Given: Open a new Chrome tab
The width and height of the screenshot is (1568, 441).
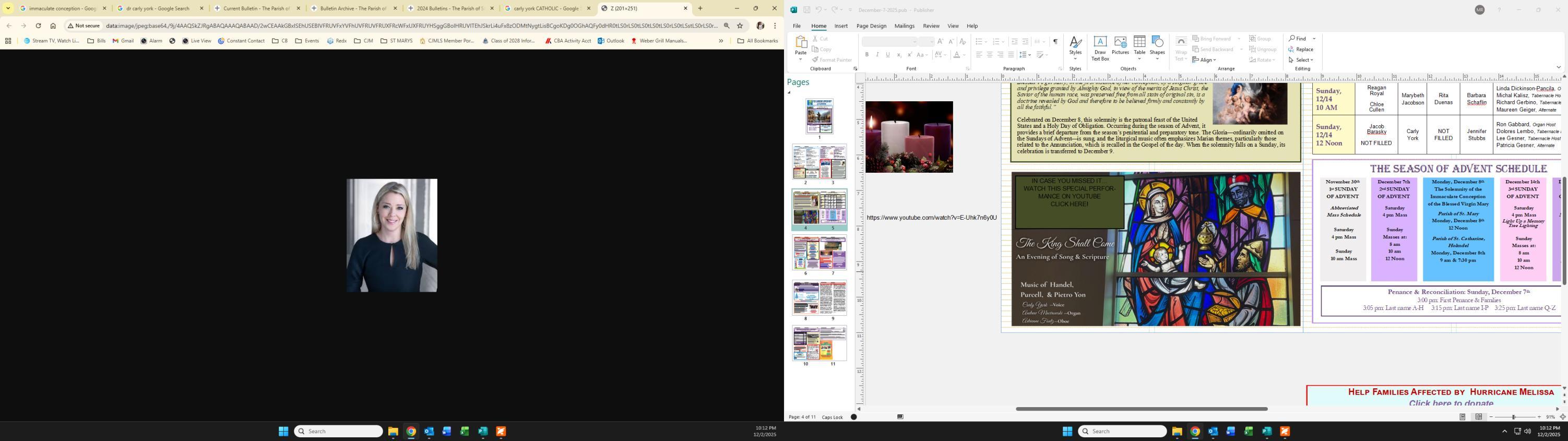Looking at the screenshot, I should [700, 8].
